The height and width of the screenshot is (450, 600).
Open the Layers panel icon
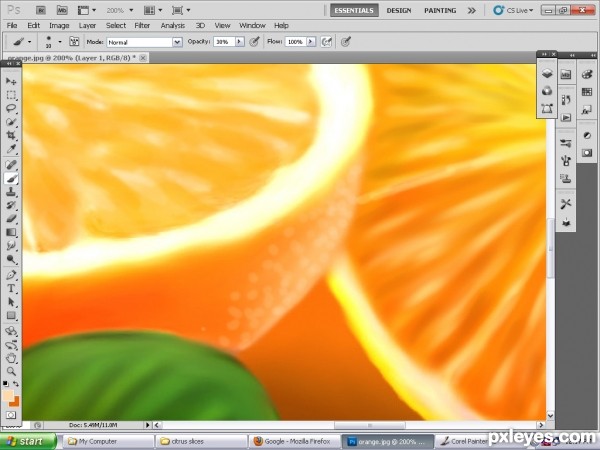[547, 73]
